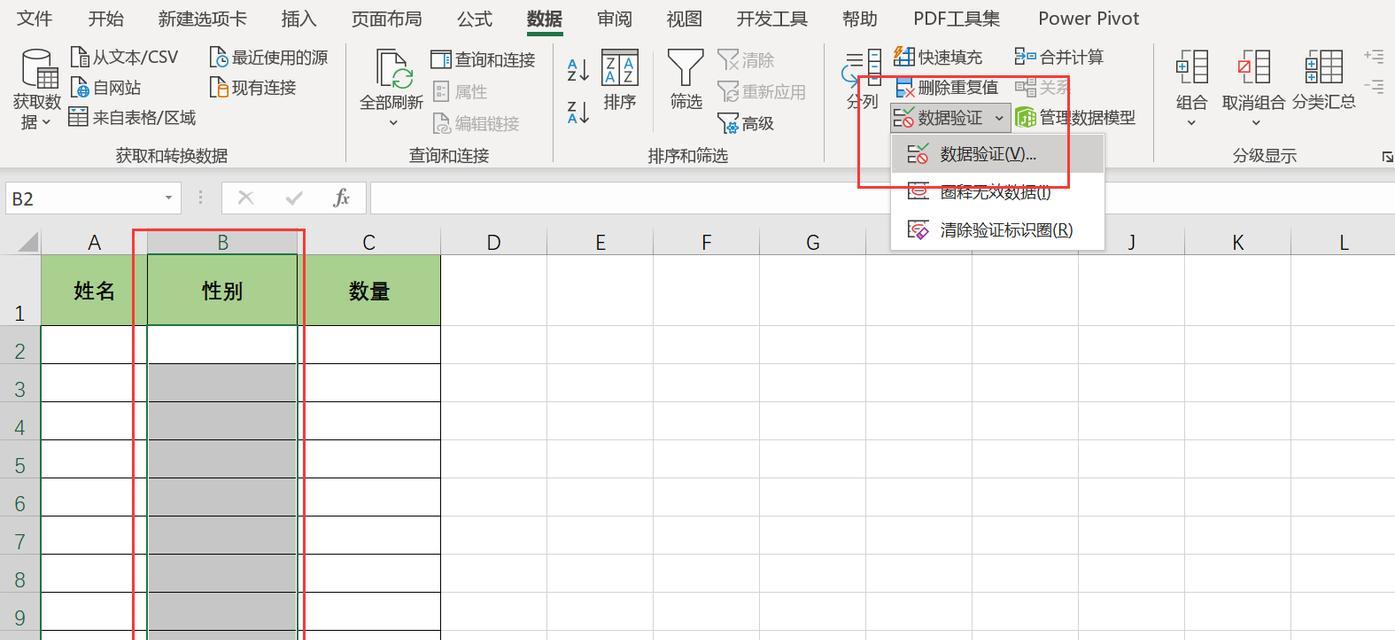Image resolution: width=1395 pixels, height=640 pixels.
Task: Click the 取消组合 (Ungroup) icon
Action: pos(1253,68)
